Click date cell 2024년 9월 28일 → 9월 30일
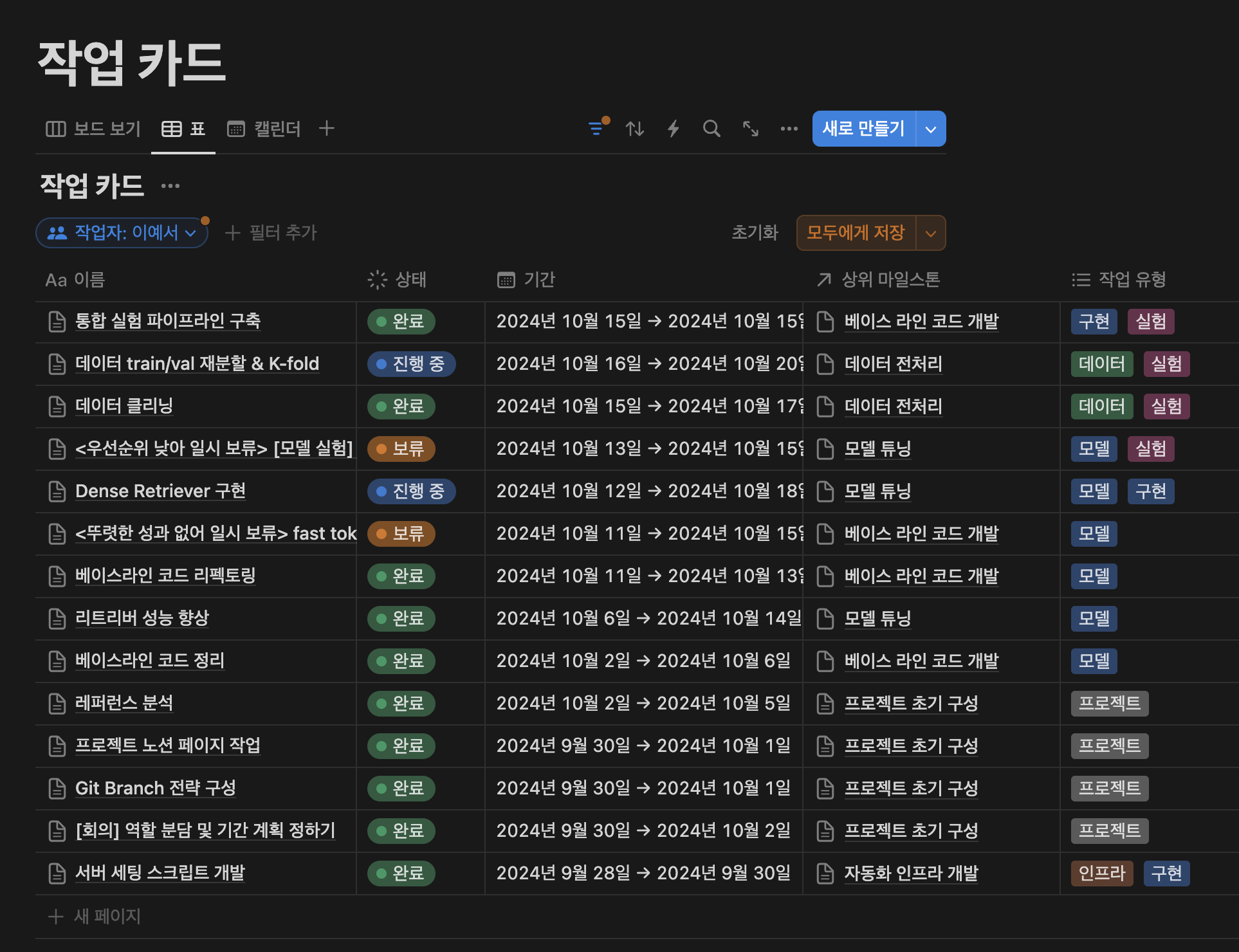This screenshot has width=1239, height=952. (x=644, y=874)
